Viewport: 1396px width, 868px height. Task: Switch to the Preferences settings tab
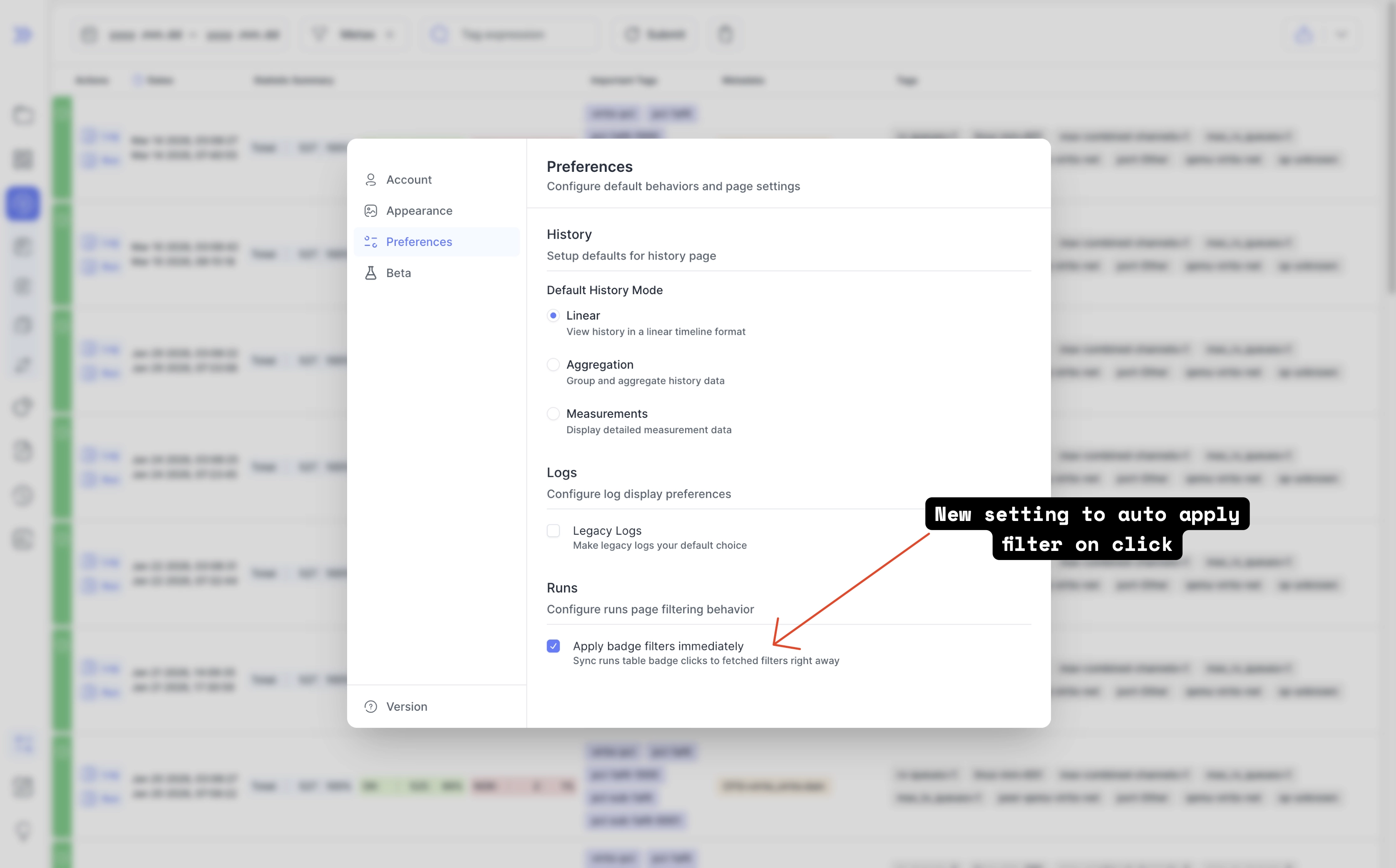[419, 242]
